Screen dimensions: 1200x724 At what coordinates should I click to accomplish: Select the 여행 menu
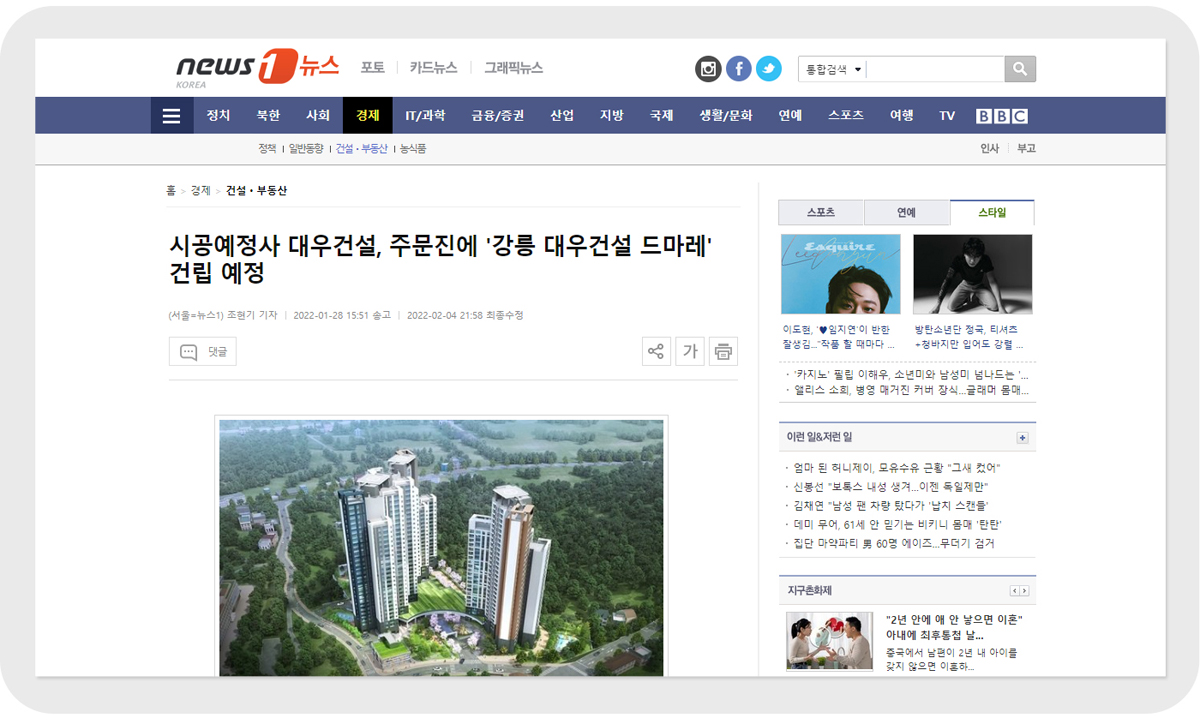(x=902, y=116)
